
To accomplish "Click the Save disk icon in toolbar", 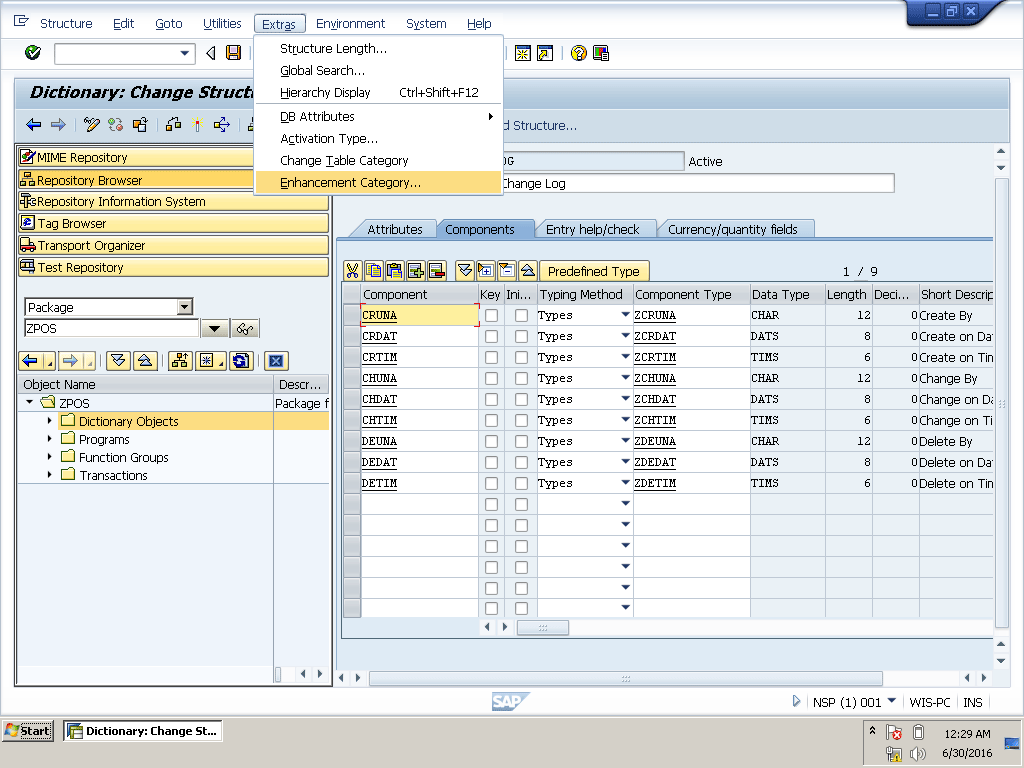I will (x=233, y=53).
